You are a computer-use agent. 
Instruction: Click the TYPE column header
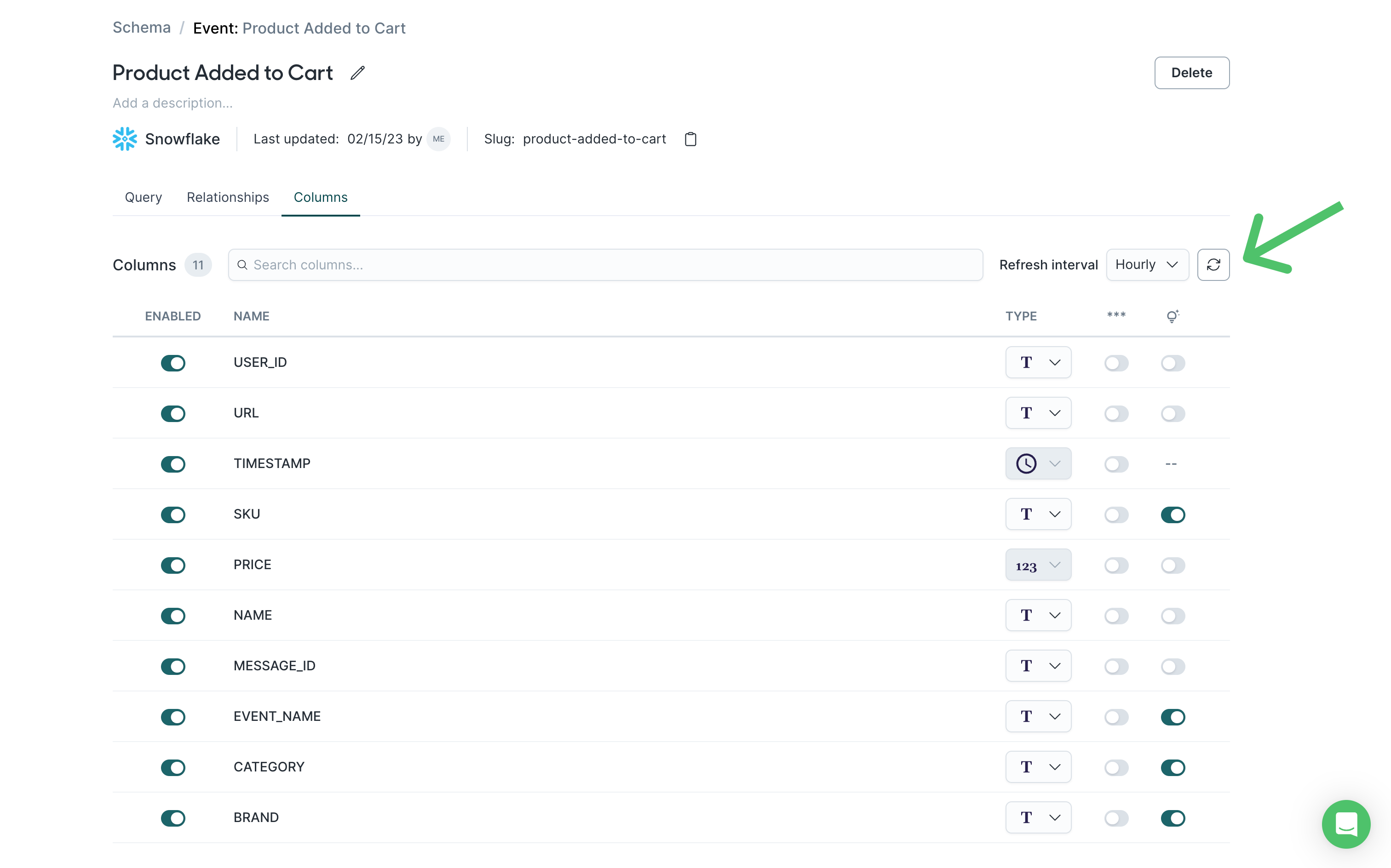(1021, 316)
